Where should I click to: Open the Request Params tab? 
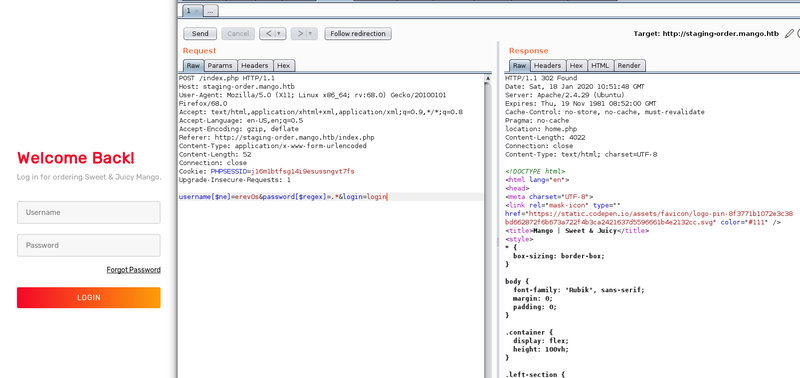220,66
